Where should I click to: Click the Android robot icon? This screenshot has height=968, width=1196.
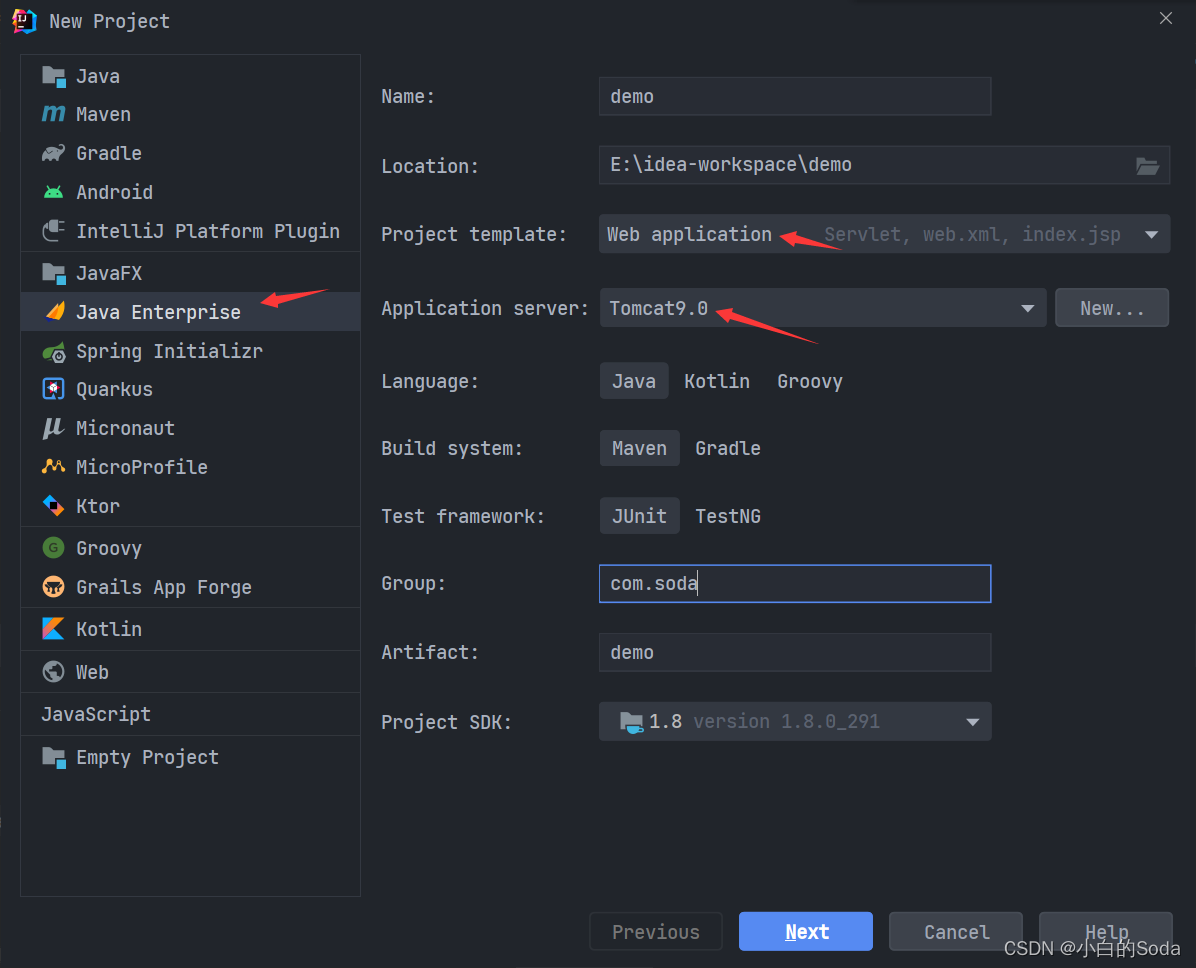pos(53,192)
